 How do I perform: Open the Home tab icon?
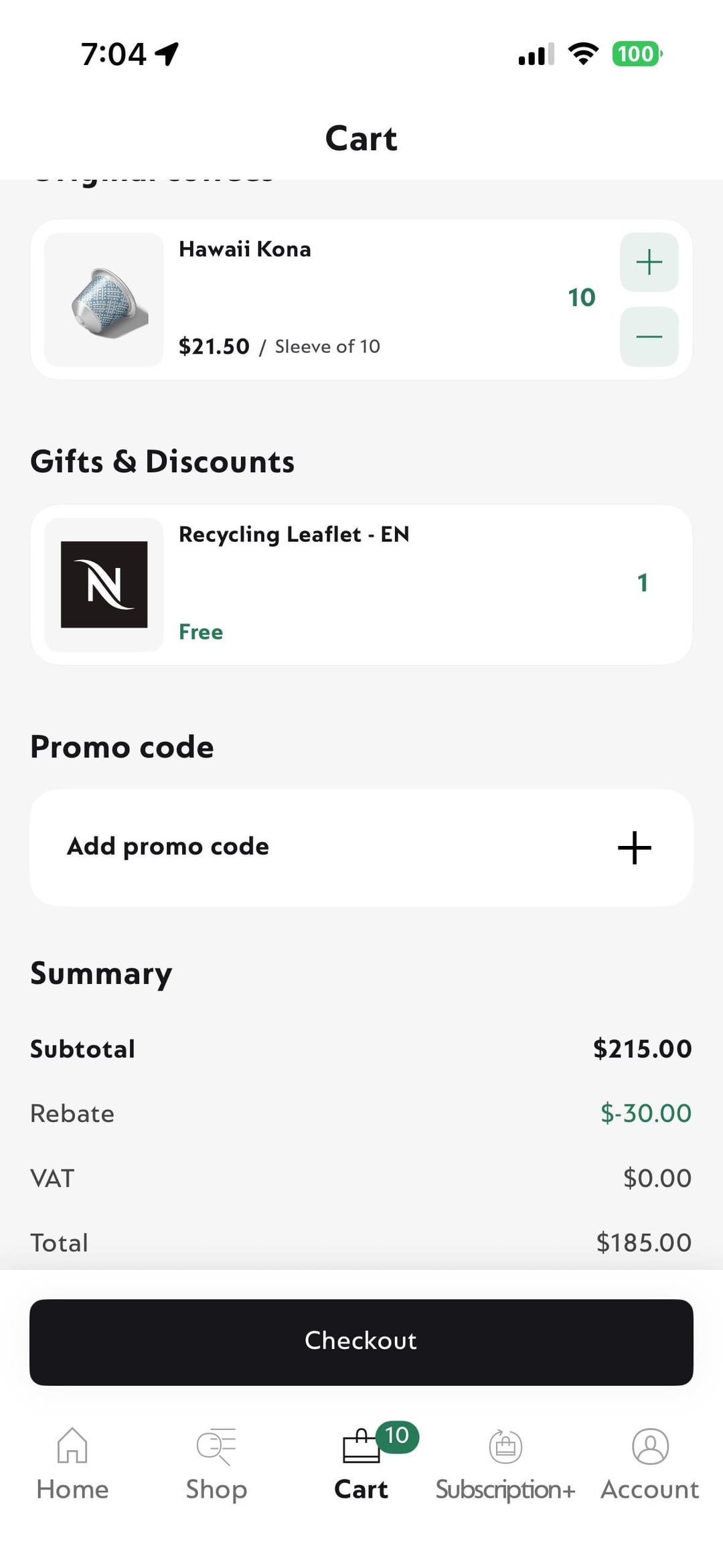click(72, 1445)
